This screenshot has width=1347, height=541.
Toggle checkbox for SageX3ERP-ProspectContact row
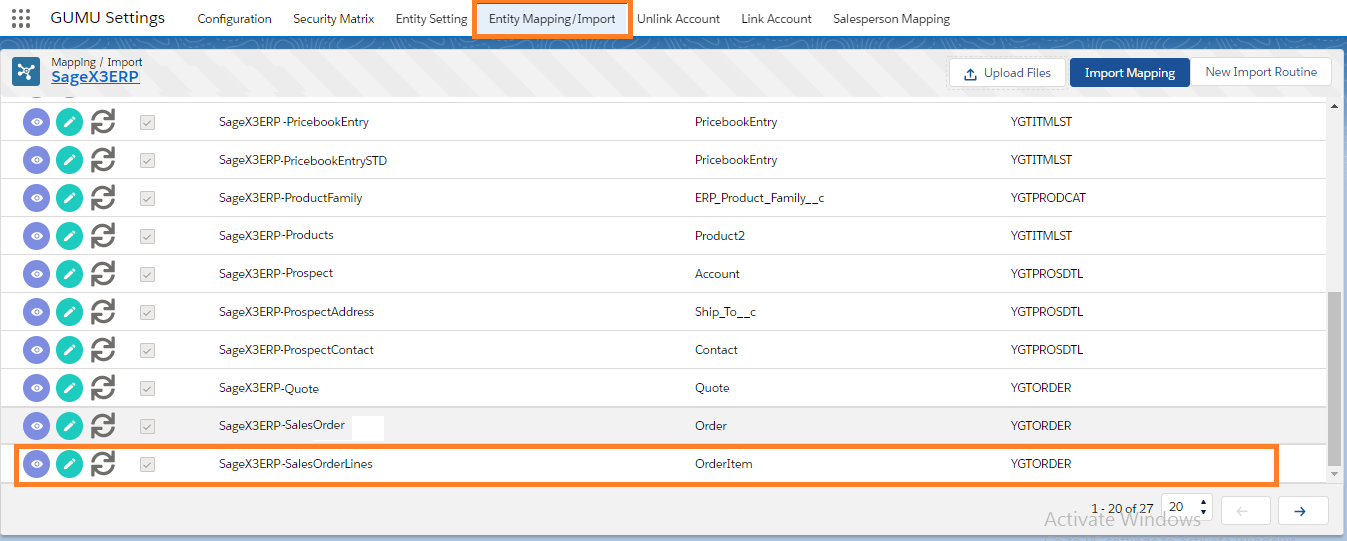(x=147, y=350)
